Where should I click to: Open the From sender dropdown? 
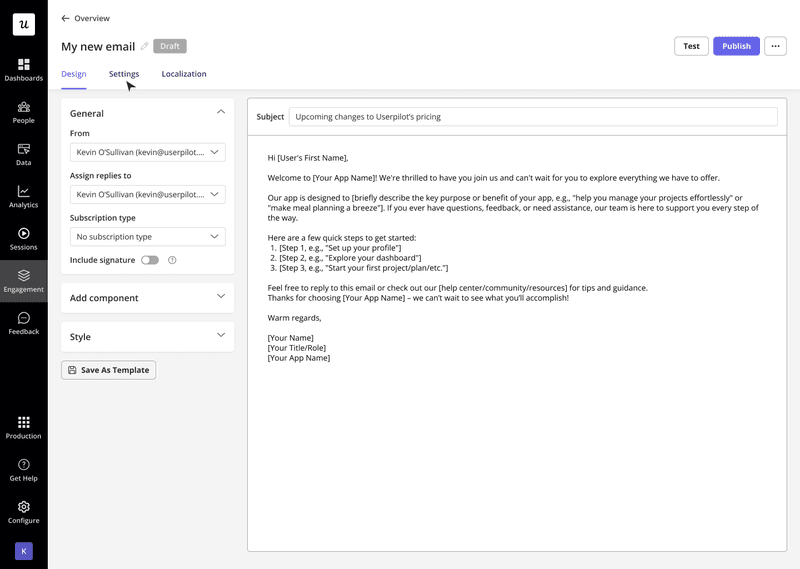[x=147, y=152]
